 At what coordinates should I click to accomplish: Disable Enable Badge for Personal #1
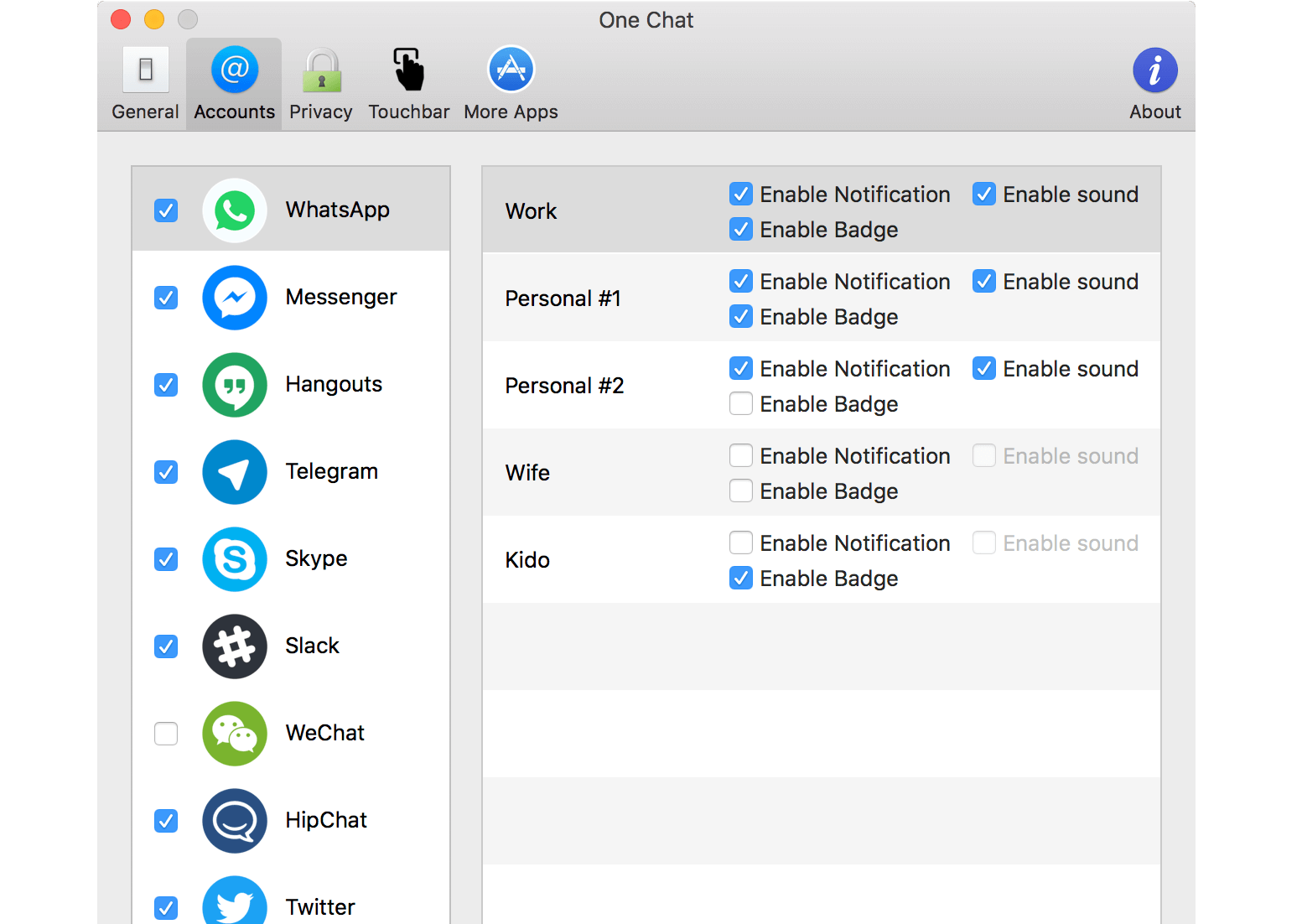(741, 316)
